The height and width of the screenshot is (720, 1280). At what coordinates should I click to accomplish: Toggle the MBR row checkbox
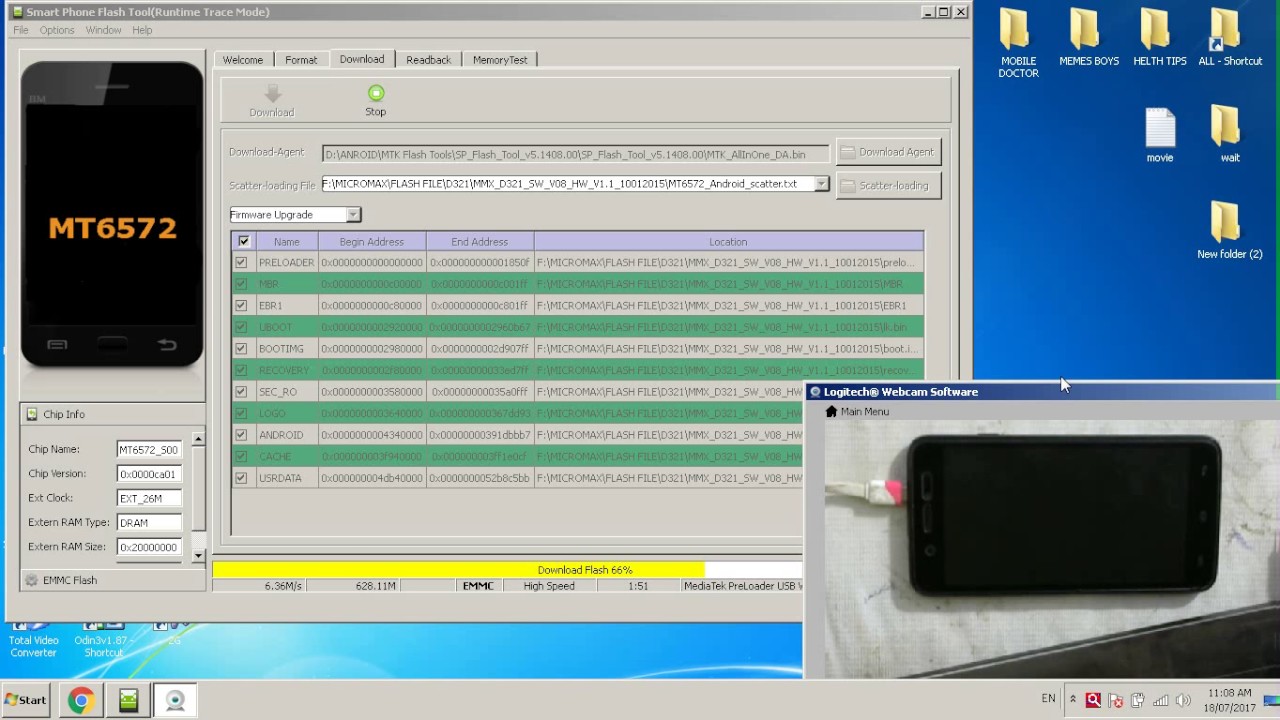(x=241, y=284)
